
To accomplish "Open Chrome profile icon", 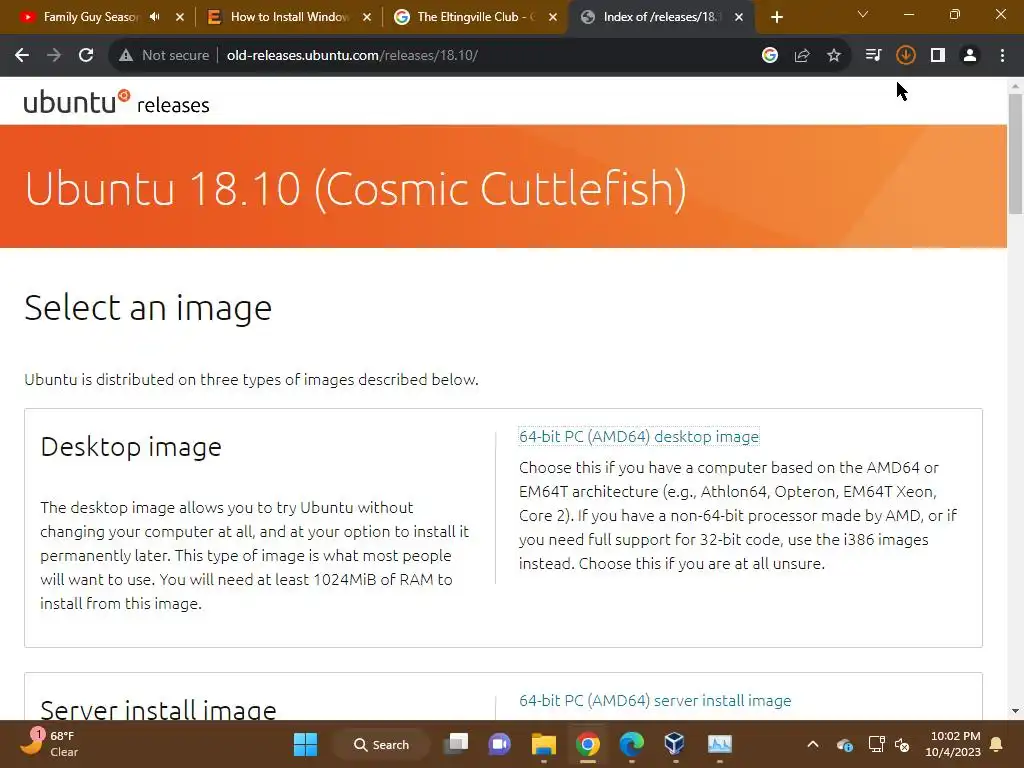I will coord(970,56).
